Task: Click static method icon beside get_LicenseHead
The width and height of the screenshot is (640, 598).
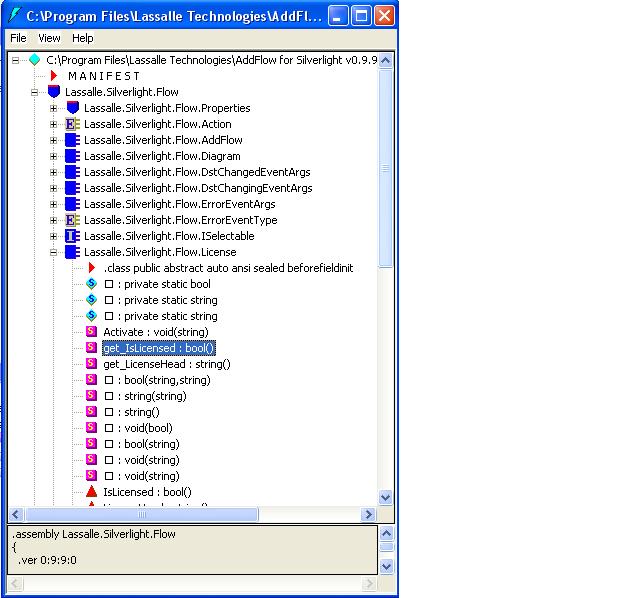Action: tap(91, 363)
